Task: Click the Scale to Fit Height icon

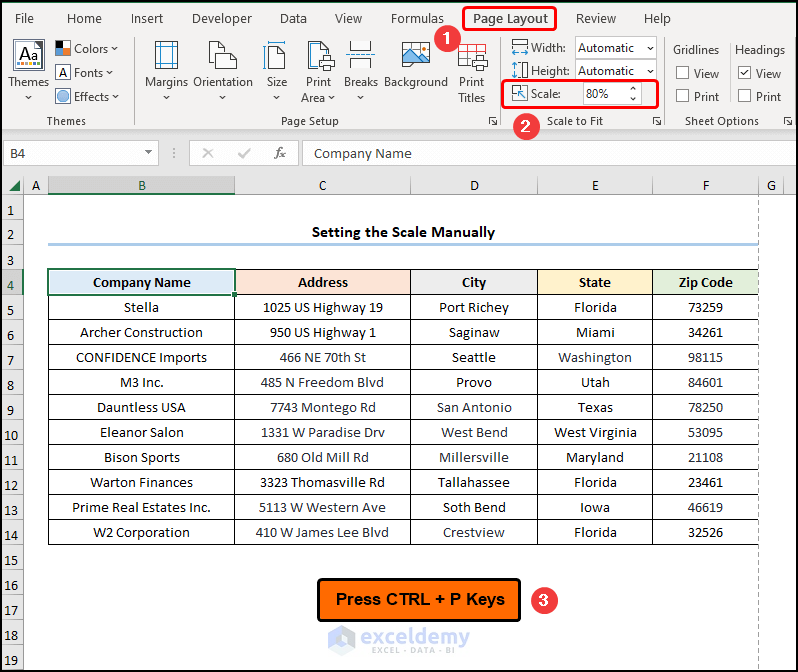Action: [520, 70]
